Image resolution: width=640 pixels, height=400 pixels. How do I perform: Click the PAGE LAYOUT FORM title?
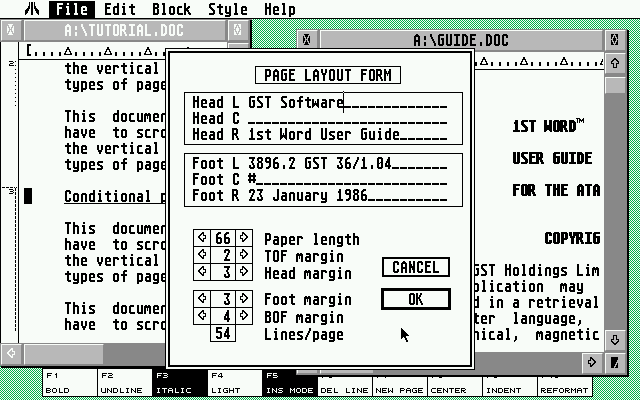click(x=328, y=75)
